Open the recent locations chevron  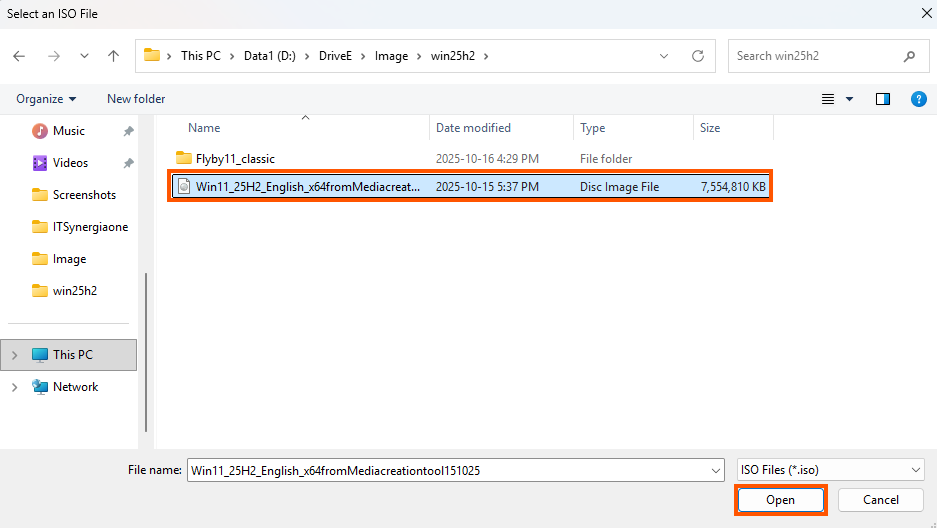[84, 56]
